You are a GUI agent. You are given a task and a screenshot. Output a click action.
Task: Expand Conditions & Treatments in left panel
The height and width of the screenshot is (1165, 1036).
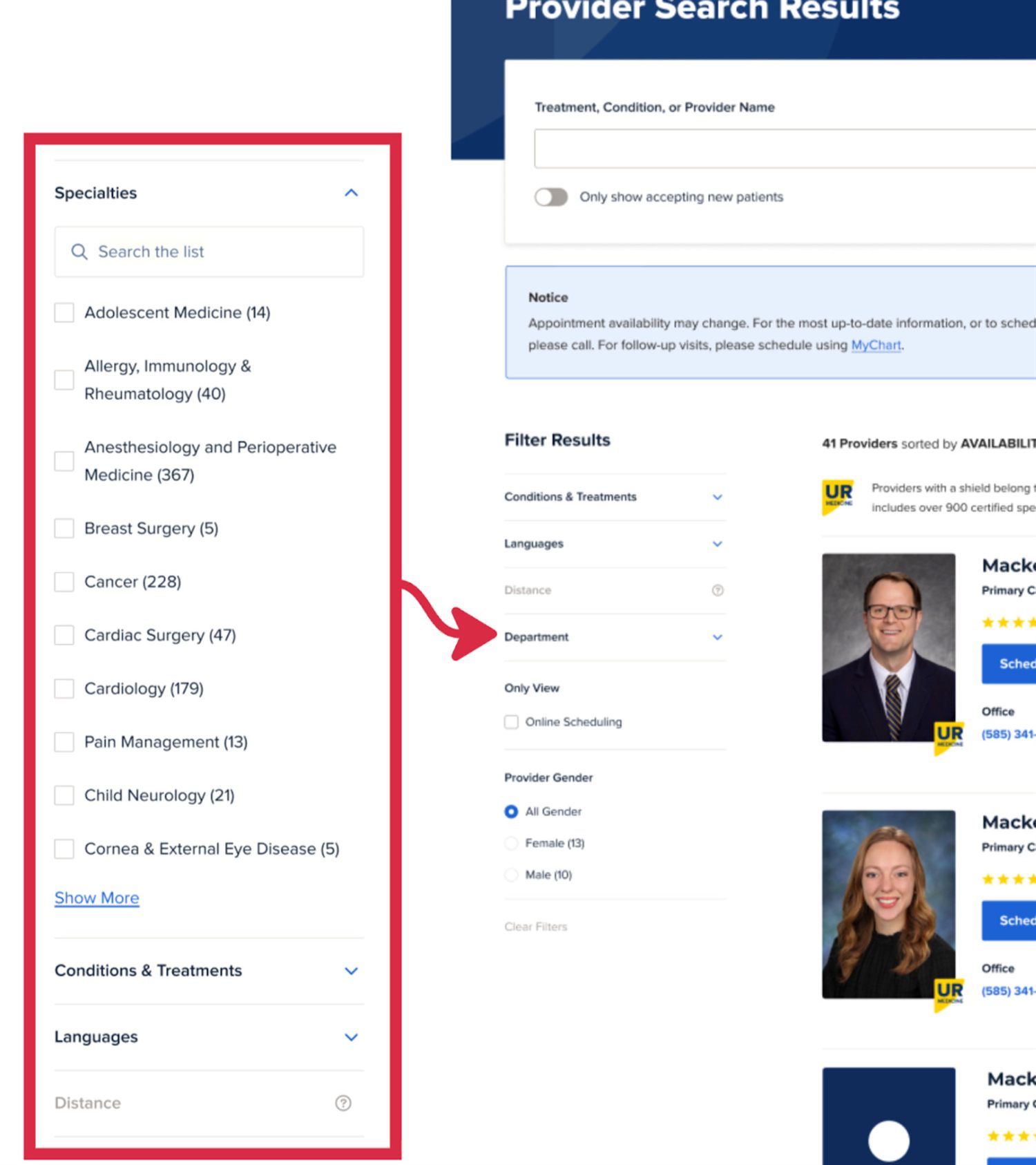coord(352,971)
